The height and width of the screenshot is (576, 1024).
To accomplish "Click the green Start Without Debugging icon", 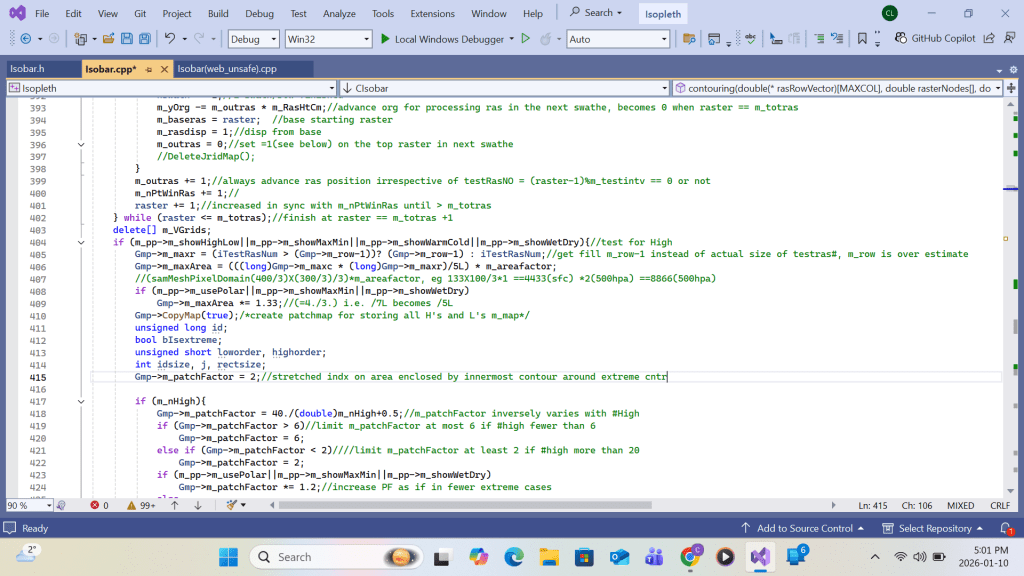I will (525, 39).
